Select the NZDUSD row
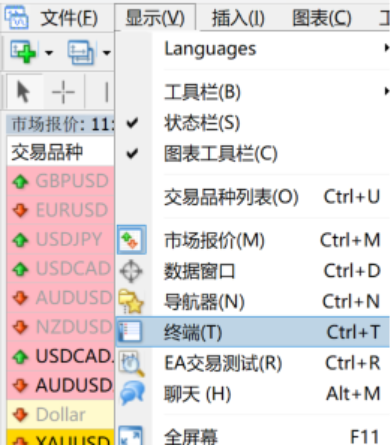The image size is (390, 445). [60, 327]
